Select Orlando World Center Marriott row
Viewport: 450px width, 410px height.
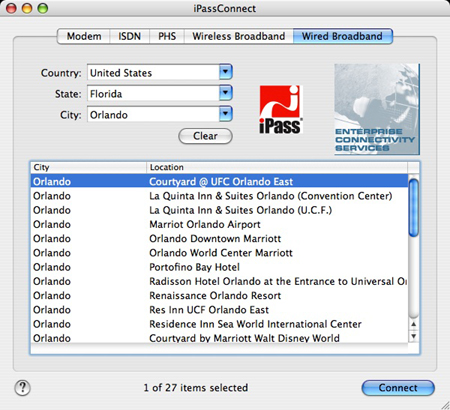[x=219, y=253]
